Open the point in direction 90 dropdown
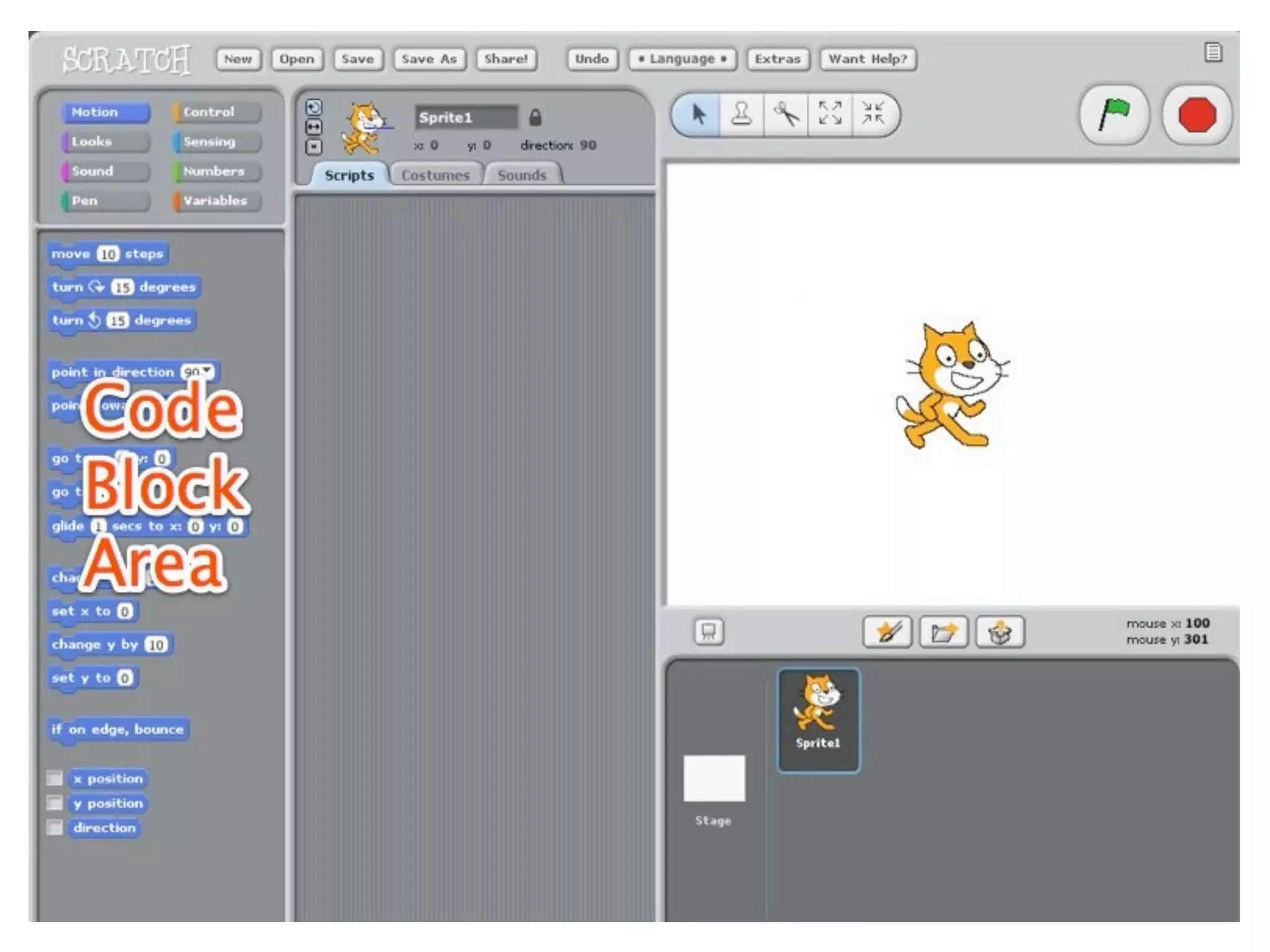1270x952 pixels. pos(208,371)
